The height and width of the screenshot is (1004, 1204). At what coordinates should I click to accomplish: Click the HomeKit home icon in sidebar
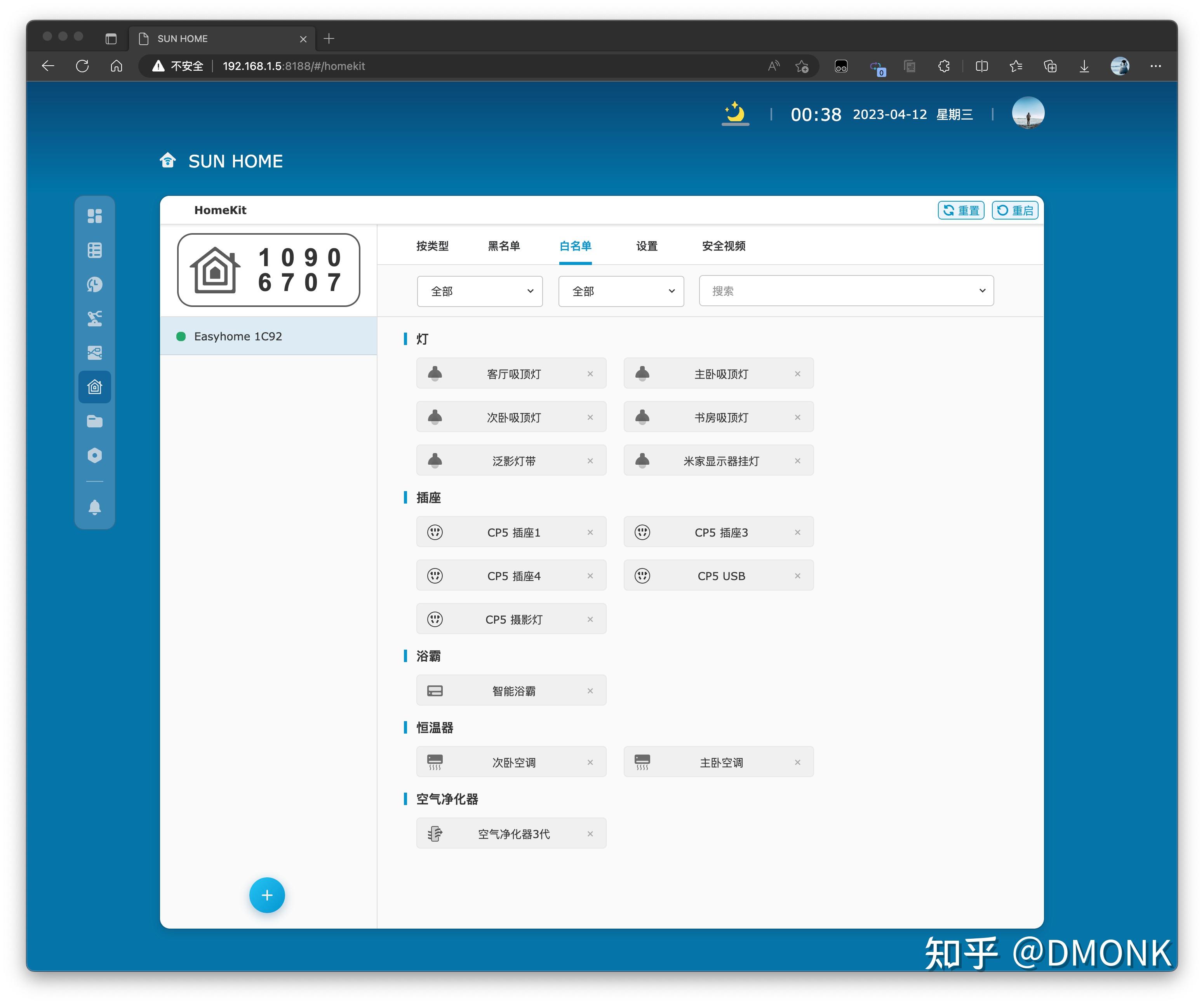coord(95,387)
